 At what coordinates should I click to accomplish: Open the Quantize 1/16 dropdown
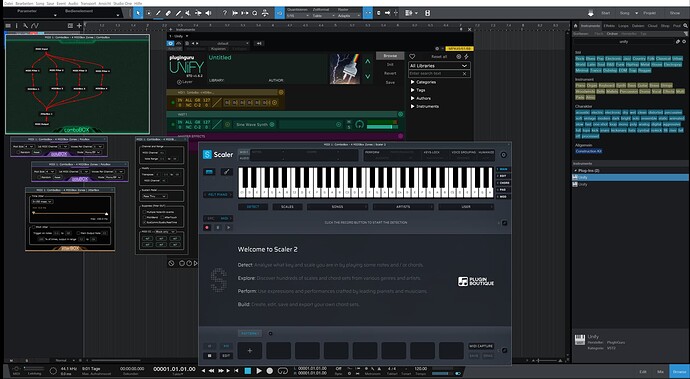297,16
